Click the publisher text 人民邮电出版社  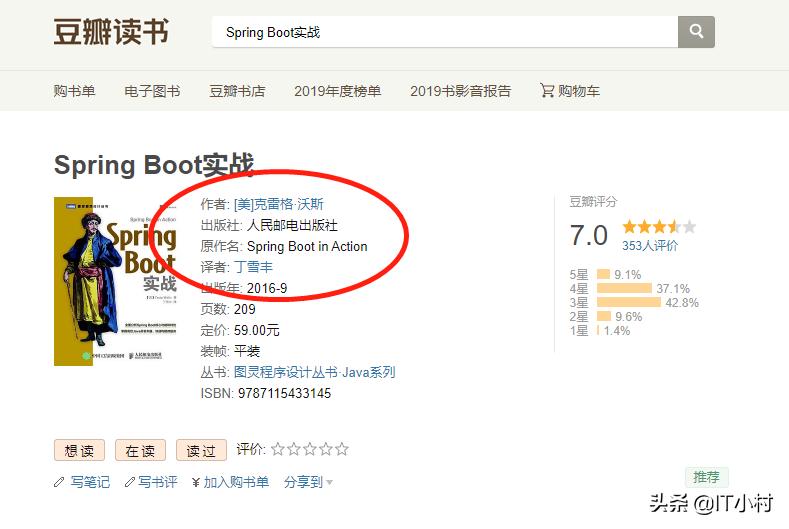point(292,225)
